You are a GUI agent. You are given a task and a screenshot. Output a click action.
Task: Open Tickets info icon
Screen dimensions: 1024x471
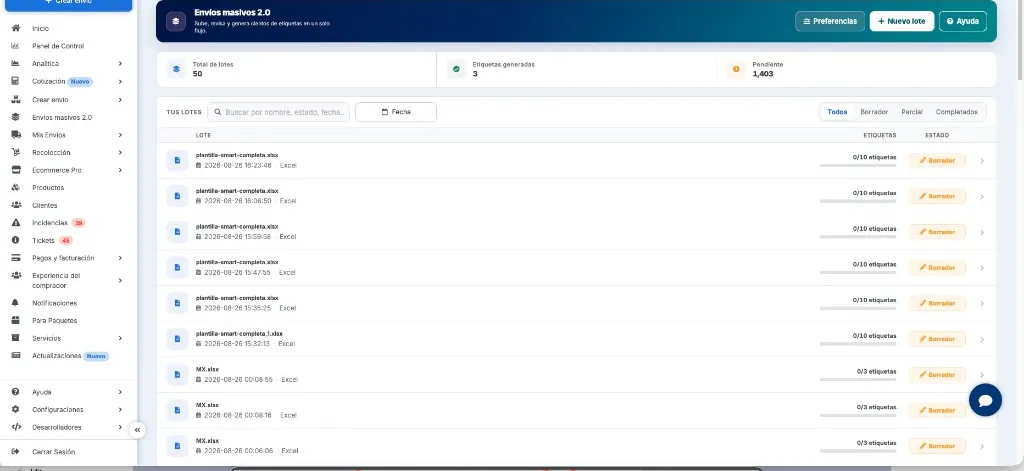16,240
